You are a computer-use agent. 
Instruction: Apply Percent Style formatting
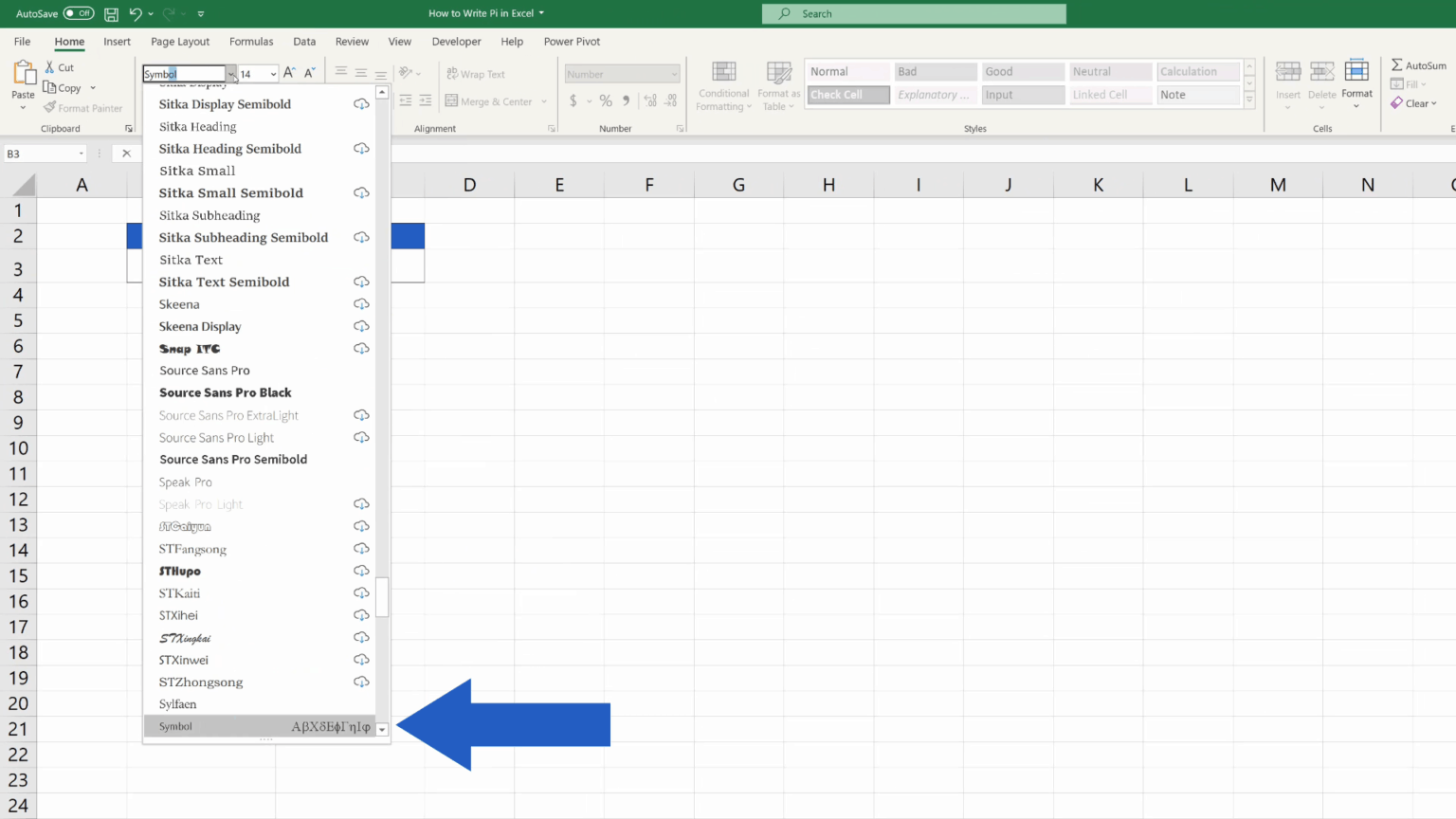point(605,100)
